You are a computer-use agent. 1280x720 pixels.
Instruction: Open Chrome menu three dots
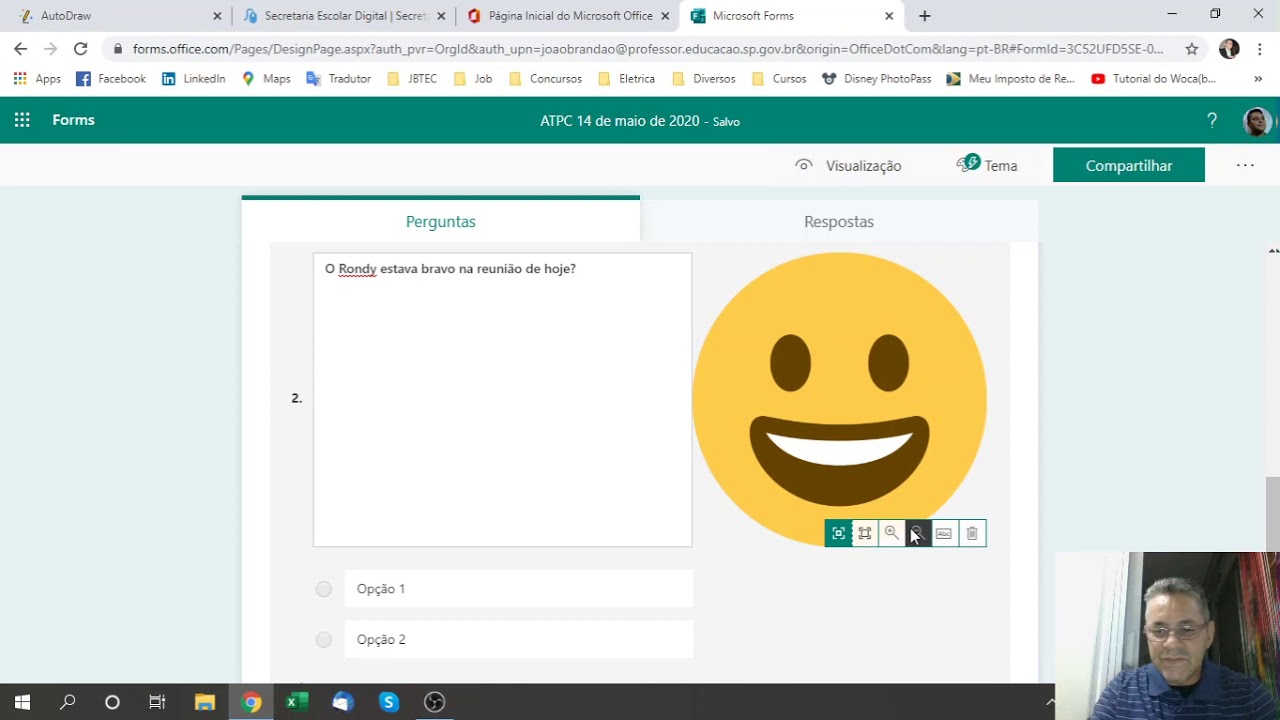[1259, 49]
